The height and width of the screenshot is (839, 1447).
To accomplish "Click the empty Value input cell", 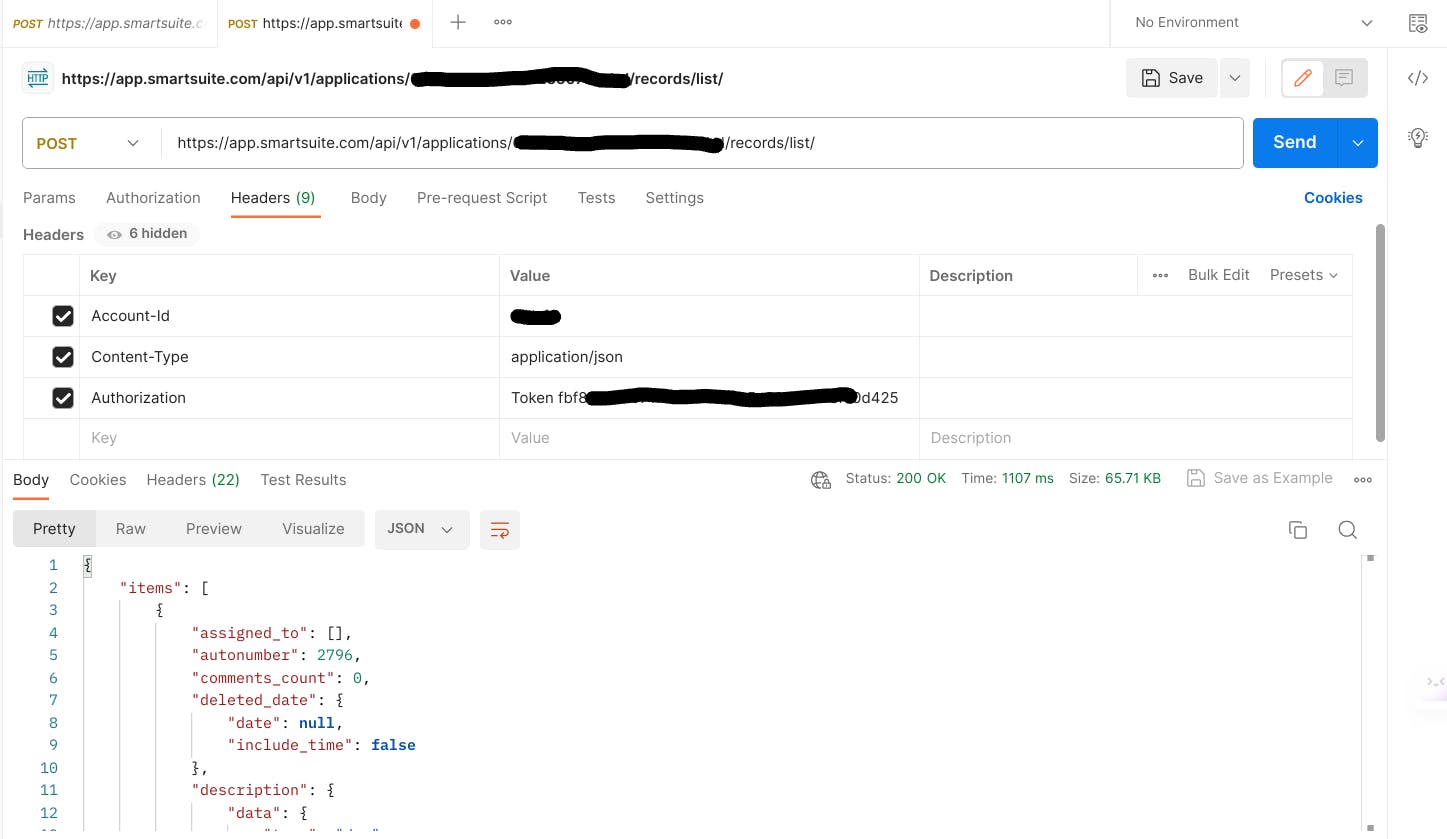I will (x=709, y=438).
